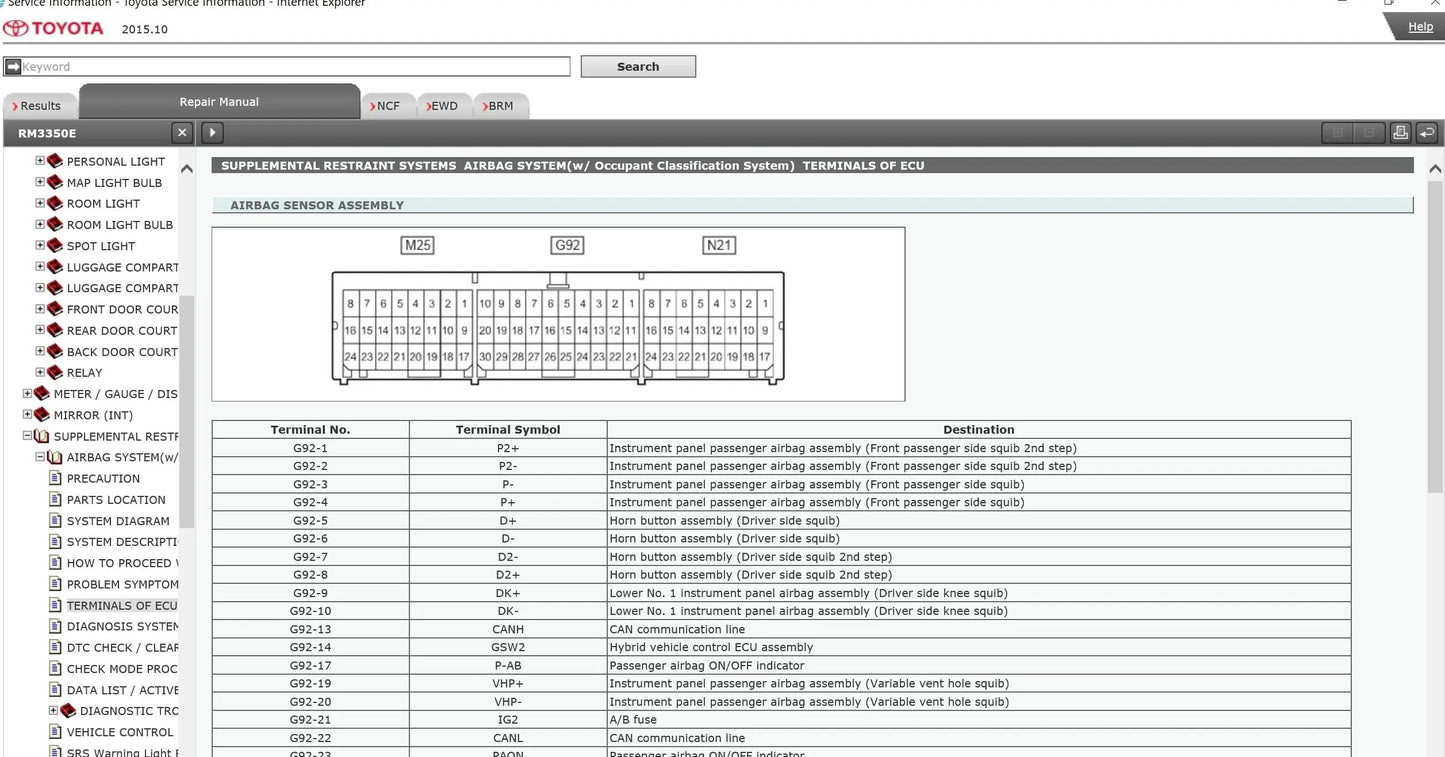Collapse the AIRBAG SYSTEM tree node

click(40, 457)
